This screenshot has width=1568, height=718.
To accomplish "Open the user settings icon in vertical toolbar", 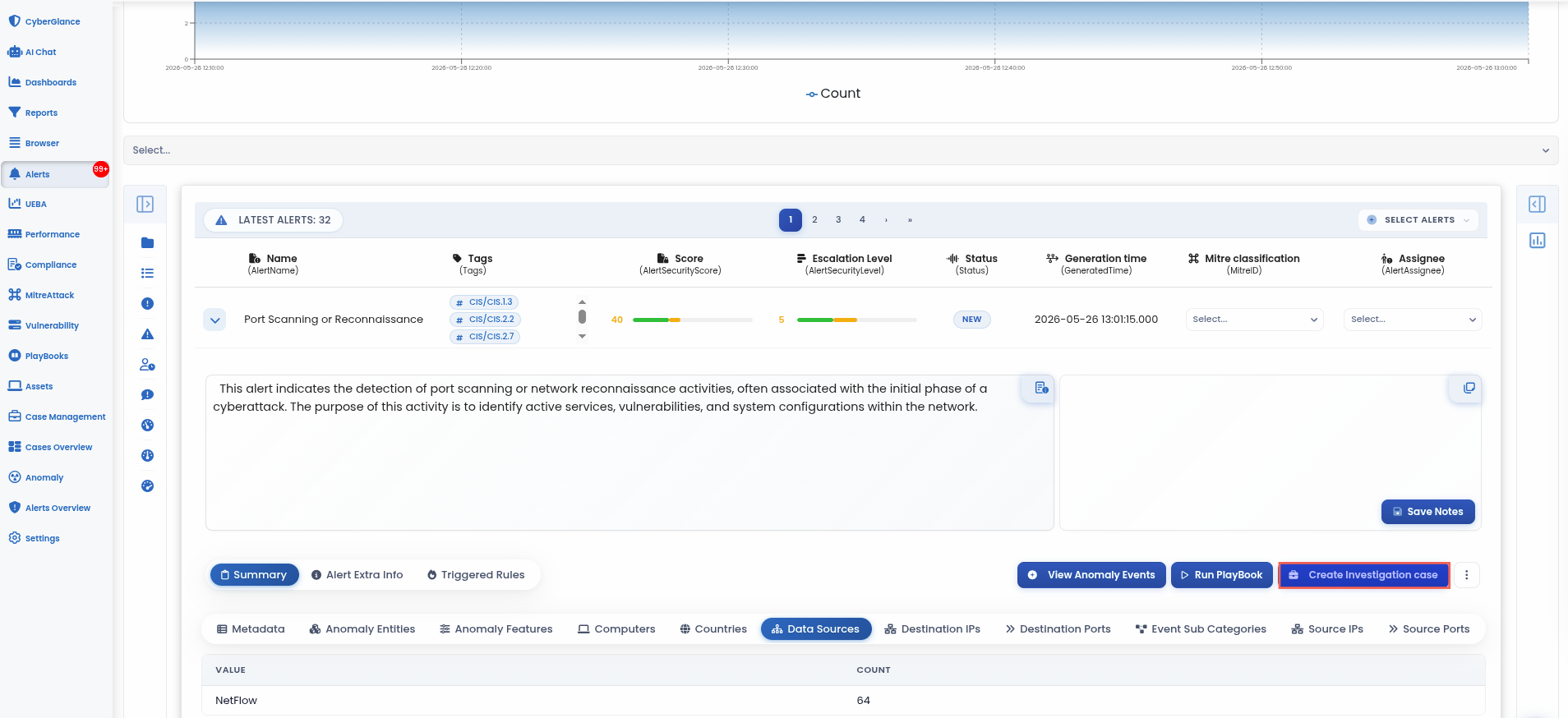I will (x=147, y=365).
